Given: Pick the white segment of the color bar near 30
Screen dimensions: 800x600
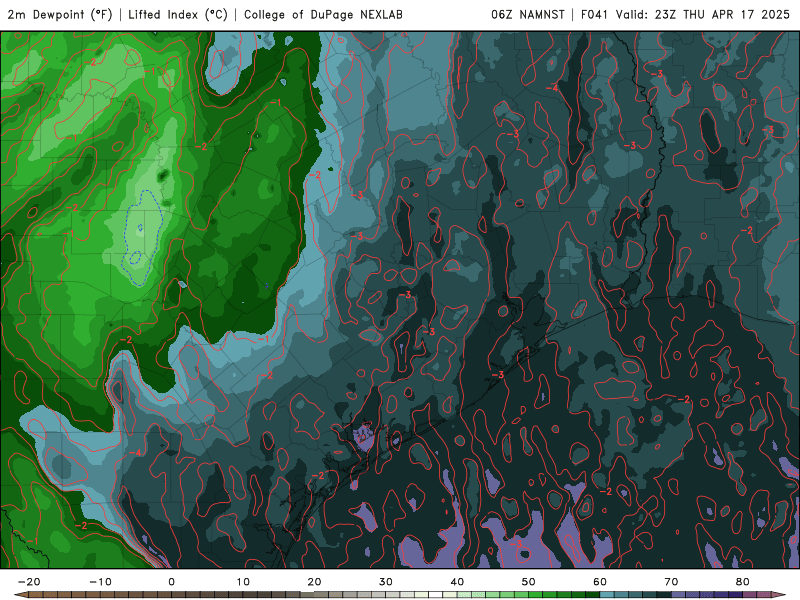Looking at the screenshot, I should 436,595.
